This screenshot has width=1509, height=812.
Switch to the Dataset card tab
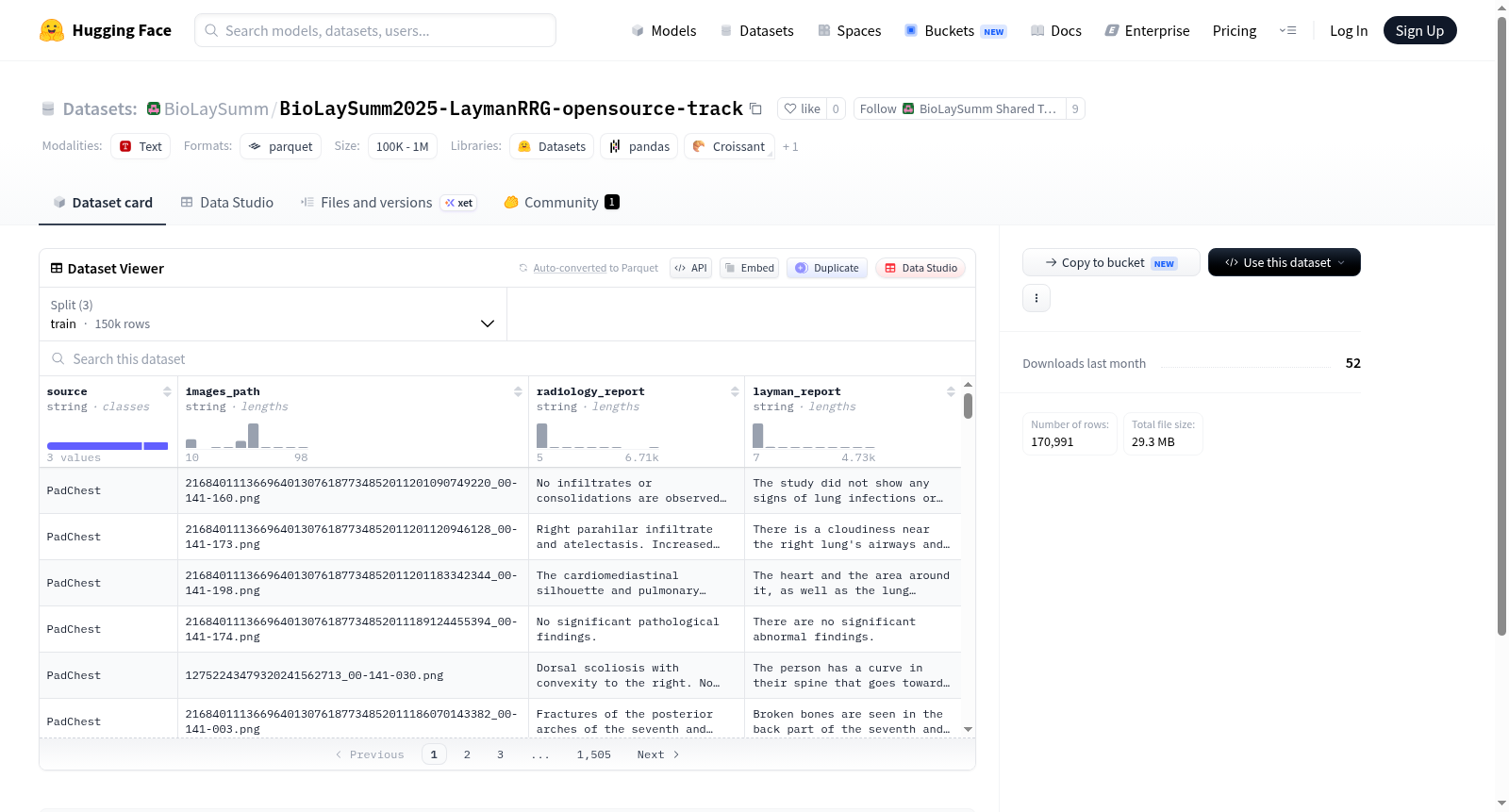click(x=102, y=202)
